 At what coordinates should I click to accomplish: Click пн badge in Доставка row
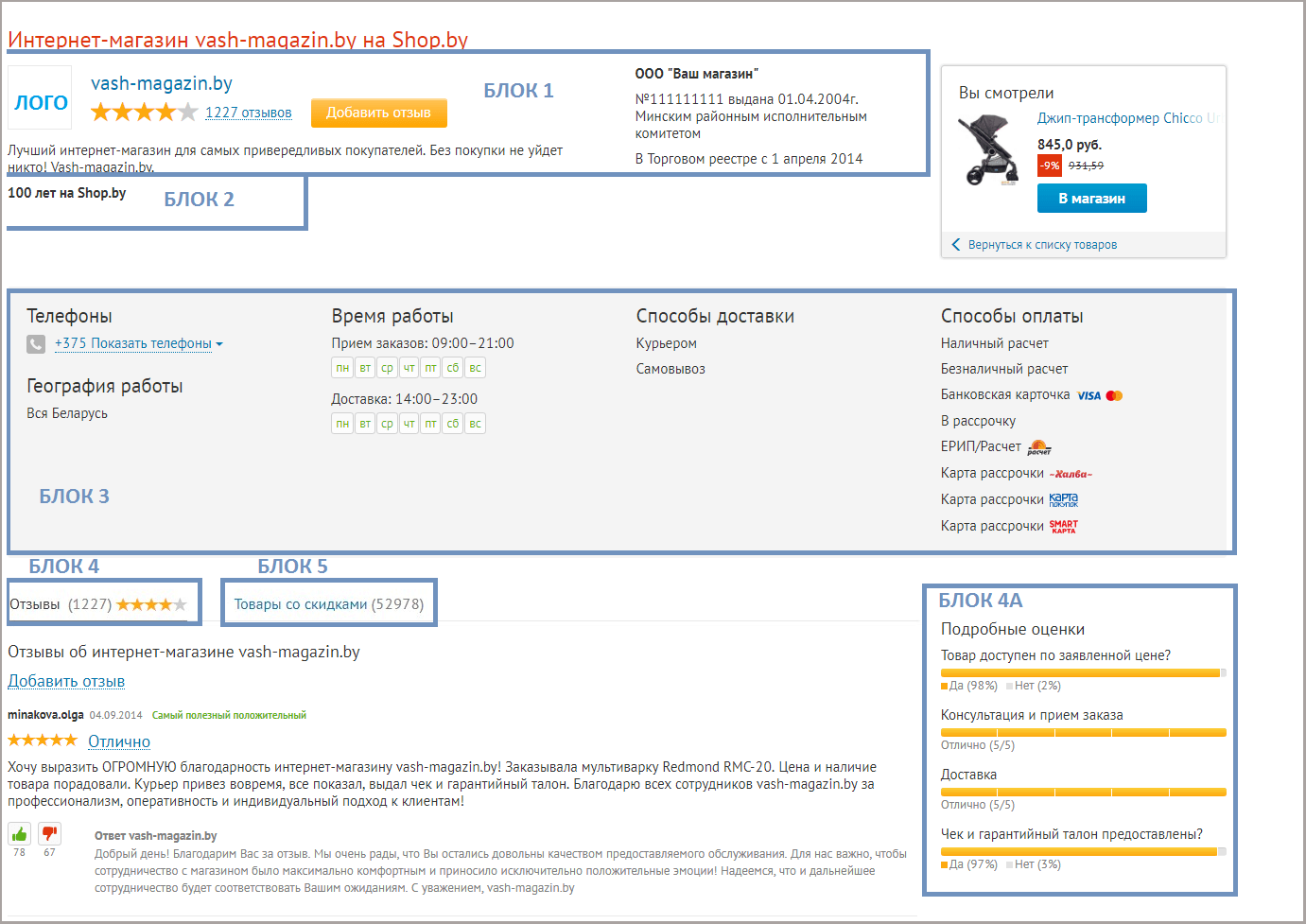(342, 424)
